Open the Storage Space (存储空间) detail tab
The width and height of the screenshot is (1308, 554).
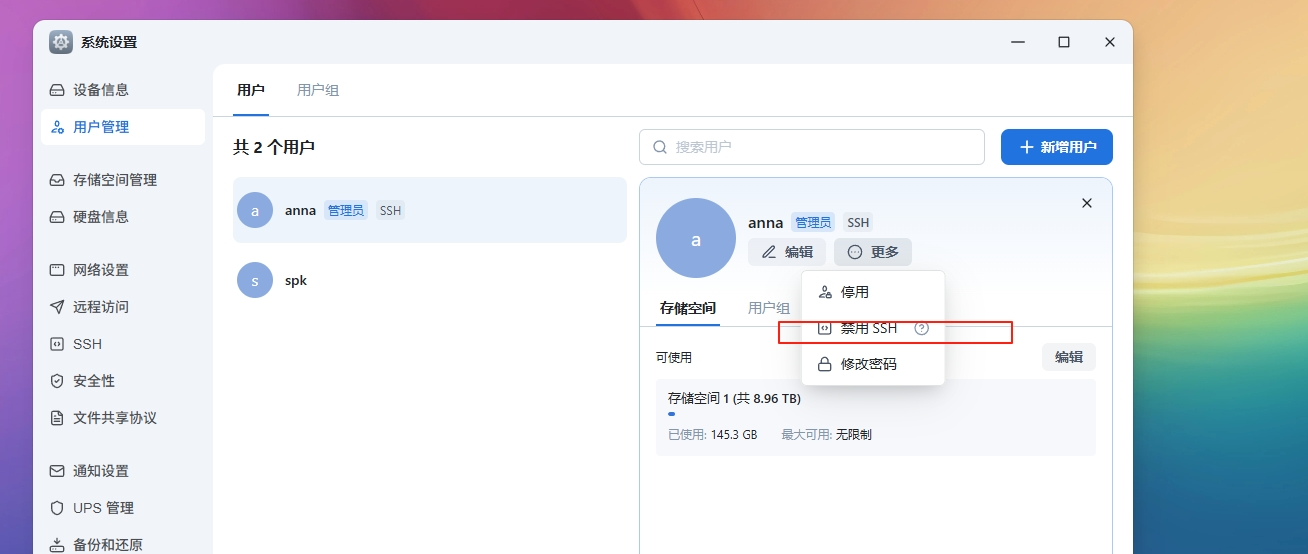pos(688,308)
